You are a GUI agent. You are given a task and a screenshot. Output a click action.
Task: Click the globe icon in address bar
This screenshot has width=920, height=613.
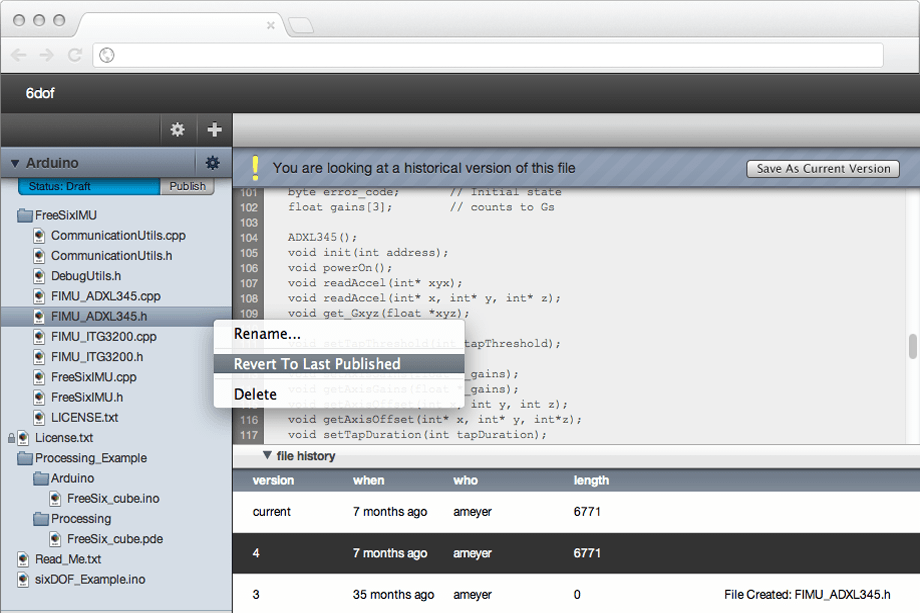106,55
